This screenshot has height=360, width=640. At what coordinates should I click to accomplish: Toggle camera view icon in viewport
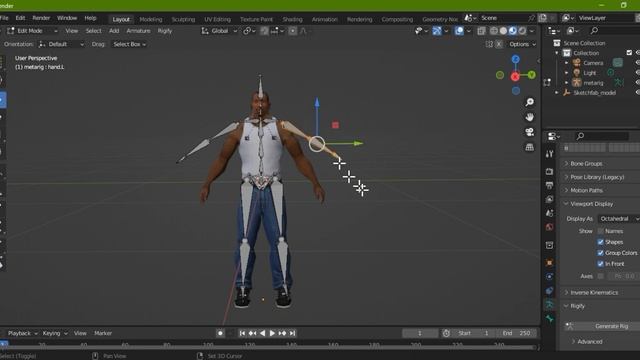(x=529, y=132)
